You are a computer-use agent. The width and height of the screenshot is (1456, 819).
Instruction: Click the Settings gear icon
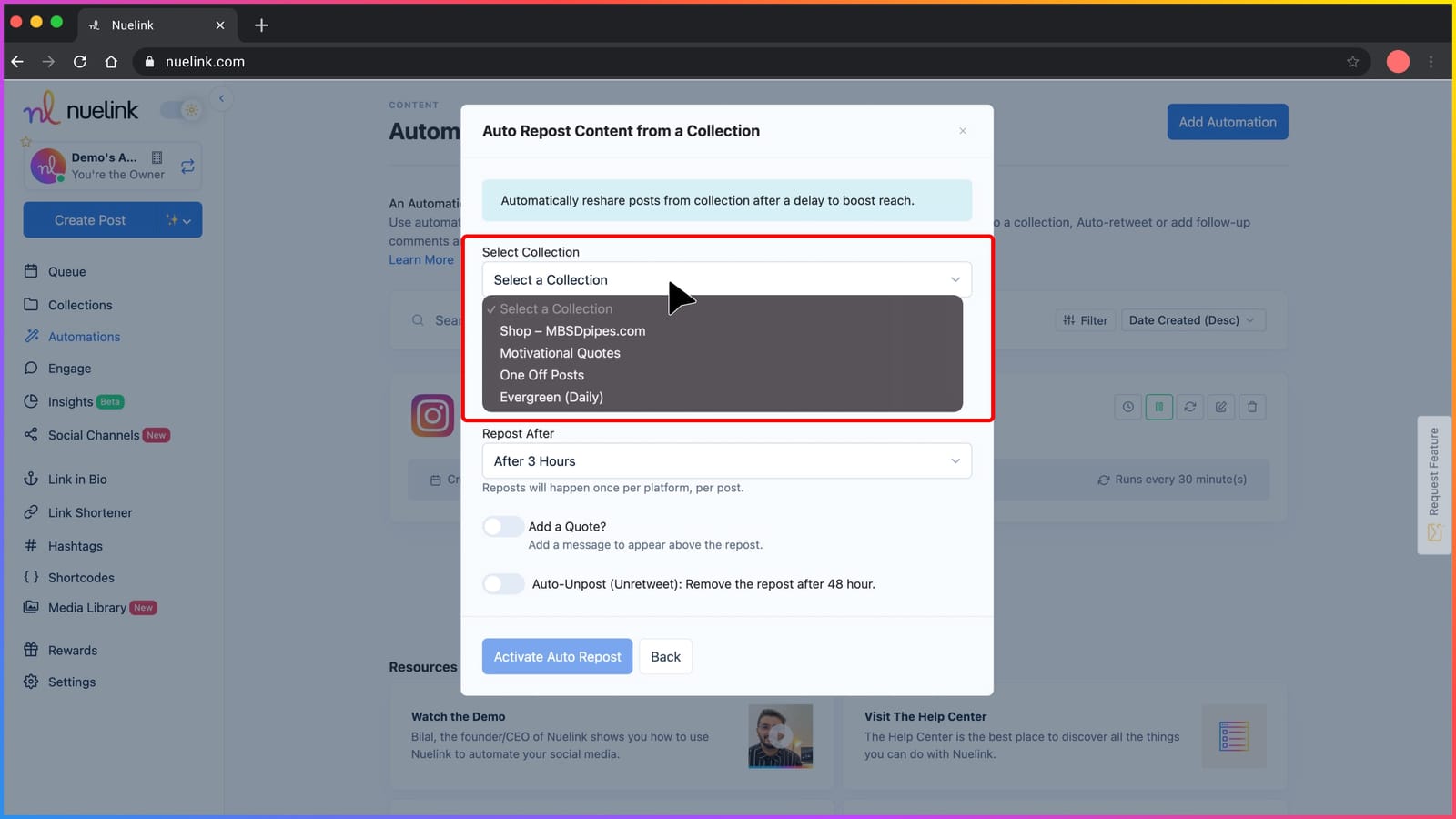point(30,681)
